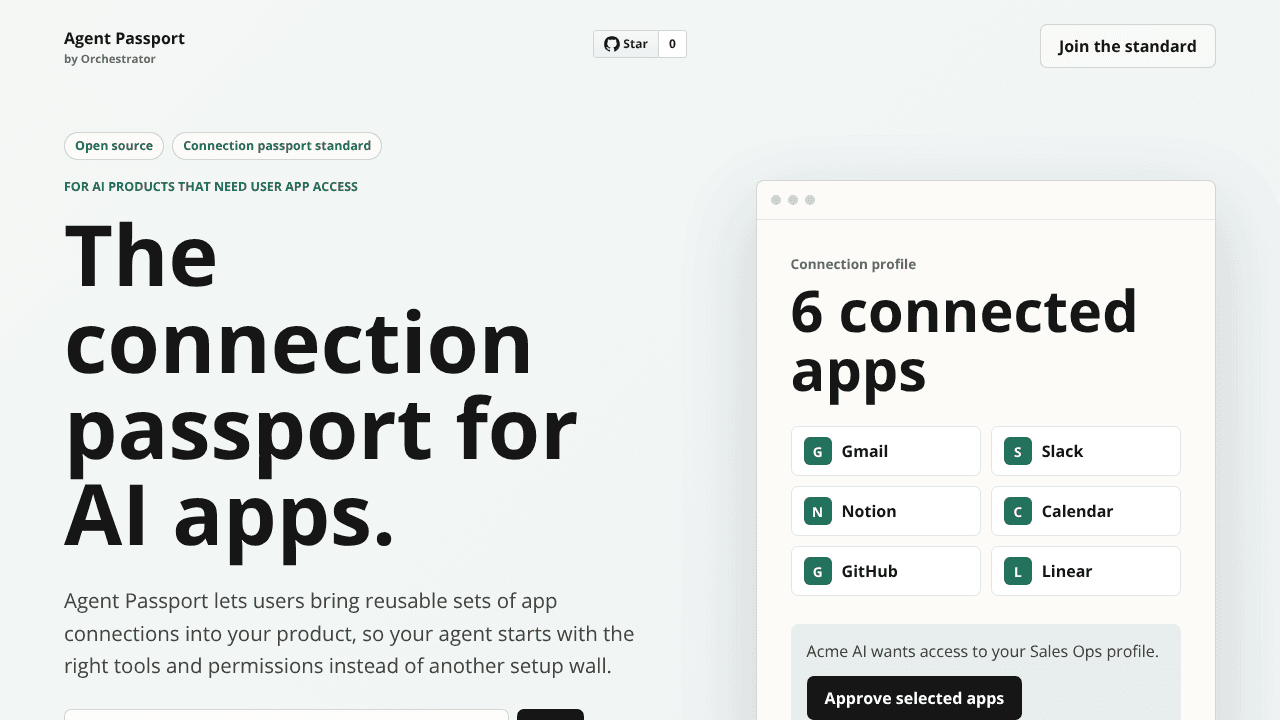Image resolution: width=1280 pixels, height=720 pixels.
Task: Click the N icon beside Notion
Action: click(818, 511)
